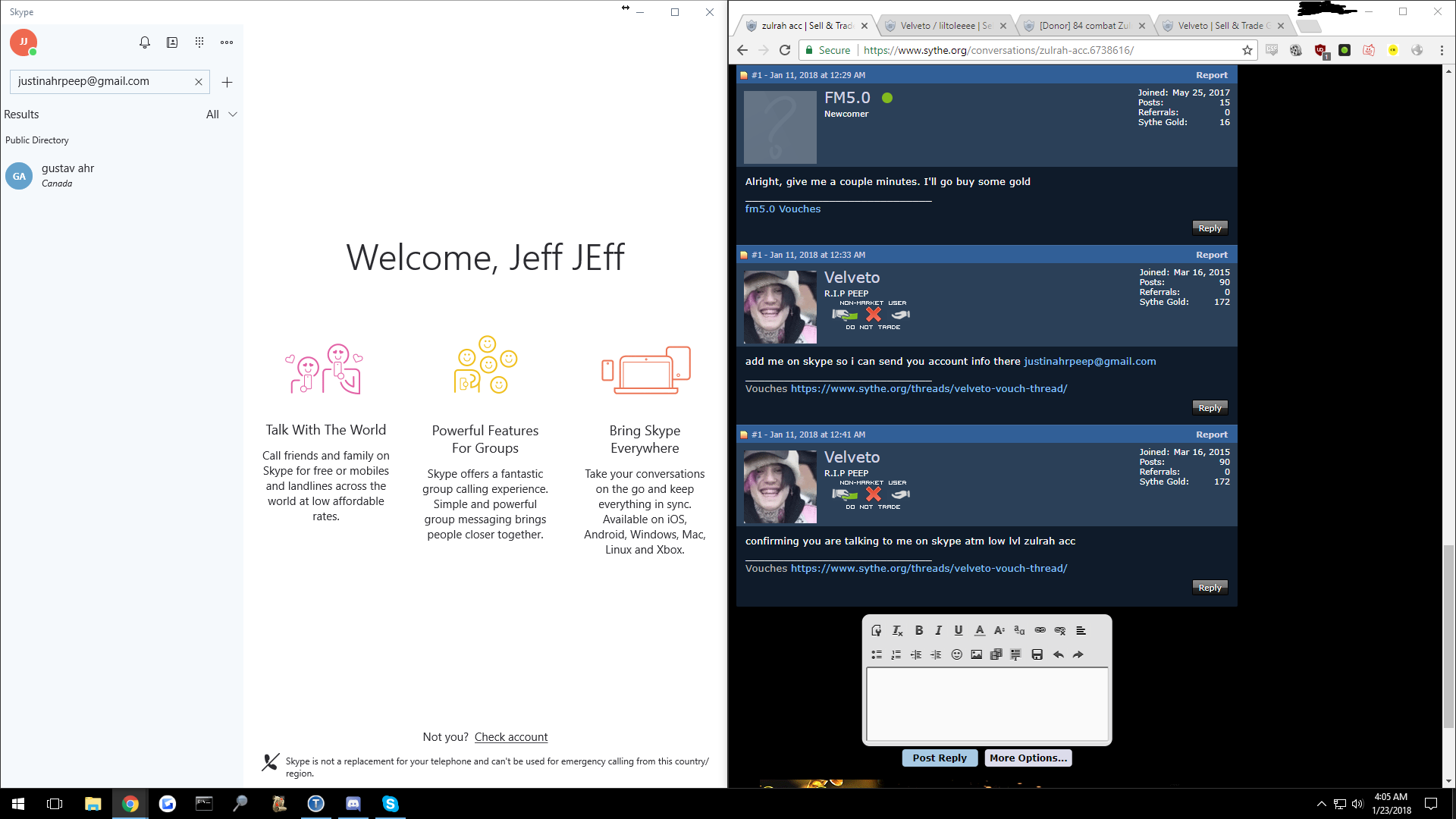The width and height of the screenshot is (1456, 819).
Task: Close the zulrah acc tab
Action: click(864, 26)
